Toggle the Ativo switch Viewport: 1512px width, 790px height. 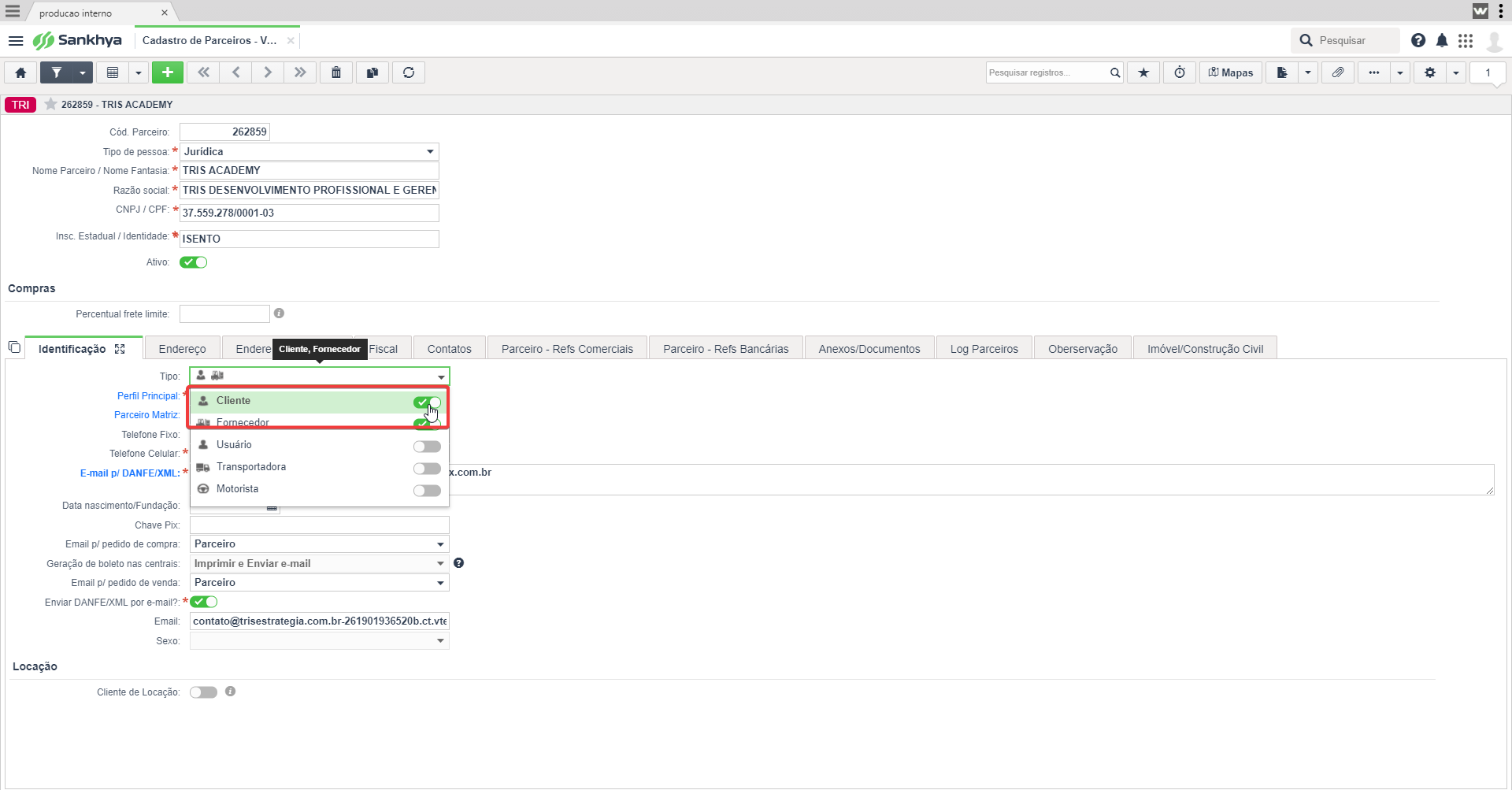194,262
